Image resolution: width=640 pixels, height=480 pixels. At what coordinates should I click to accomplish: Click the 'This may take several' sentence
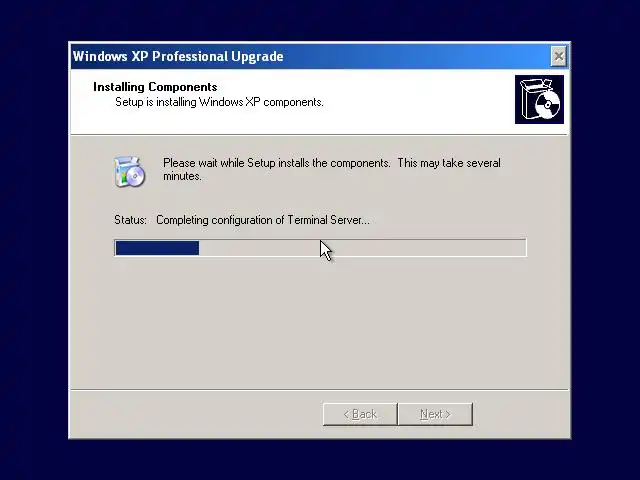click(x=449, y=163)
